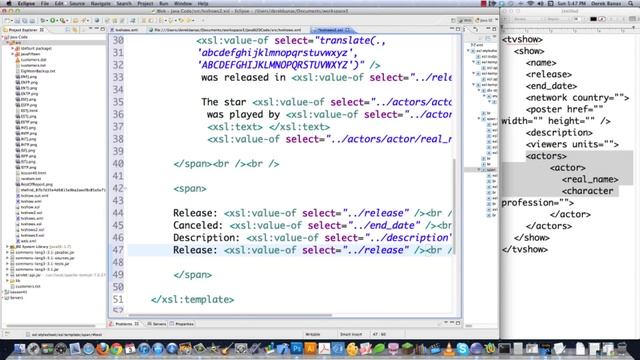Switch to the Java EE perspective button
The width and height of the screenshot is (640, 360).
(484, 20)
